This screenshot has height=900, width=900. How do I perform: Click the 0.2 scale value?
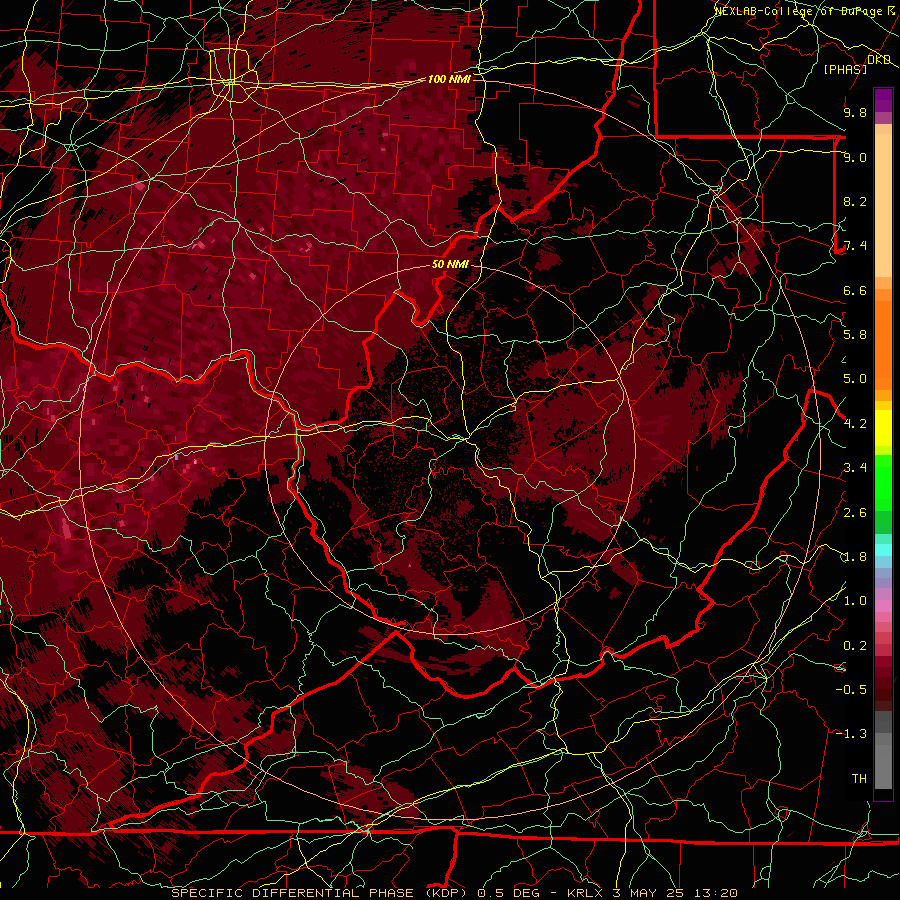coord(855,646)
